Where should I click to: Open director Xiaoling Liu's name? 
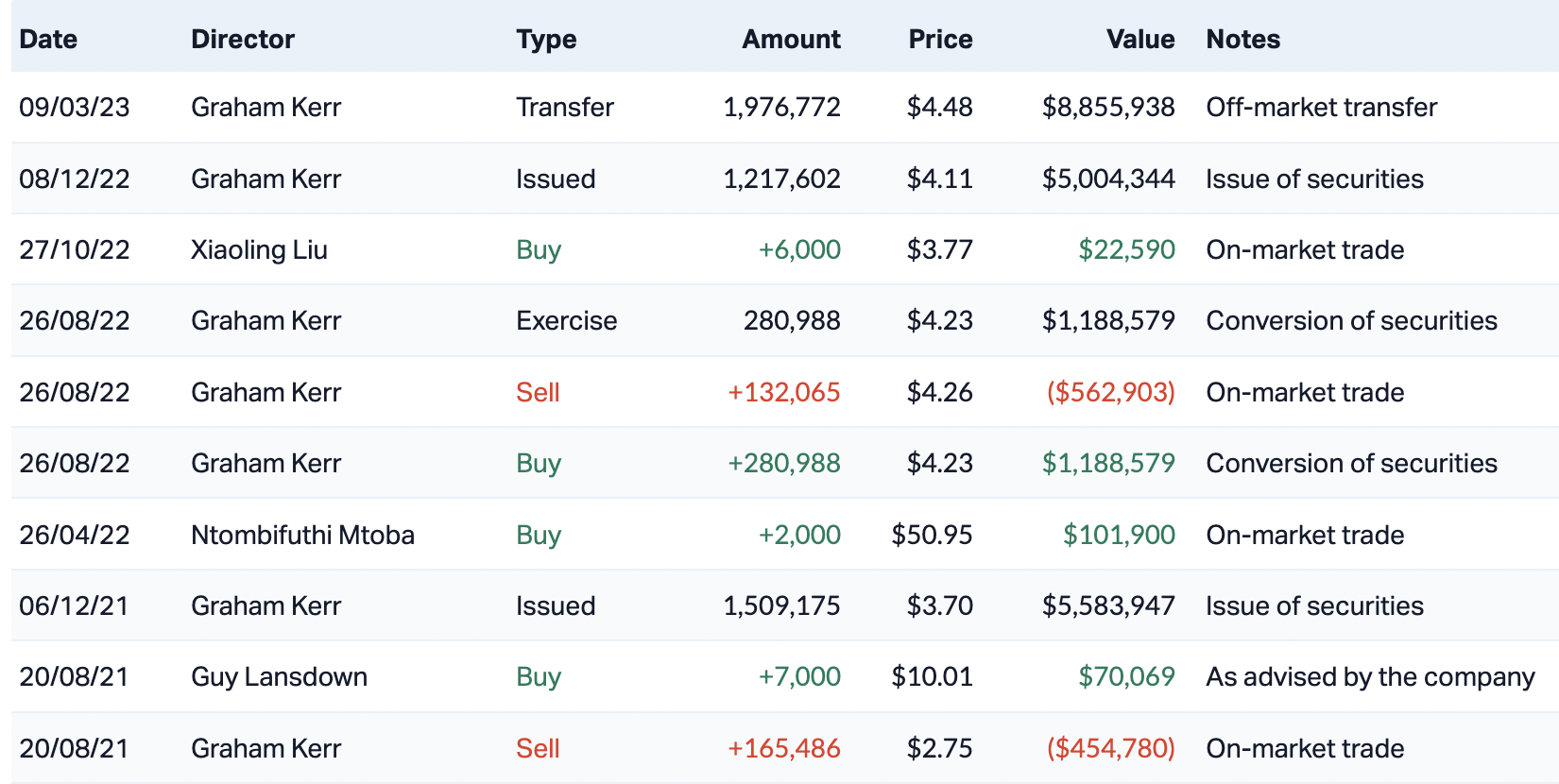click(x=259, y=249)
